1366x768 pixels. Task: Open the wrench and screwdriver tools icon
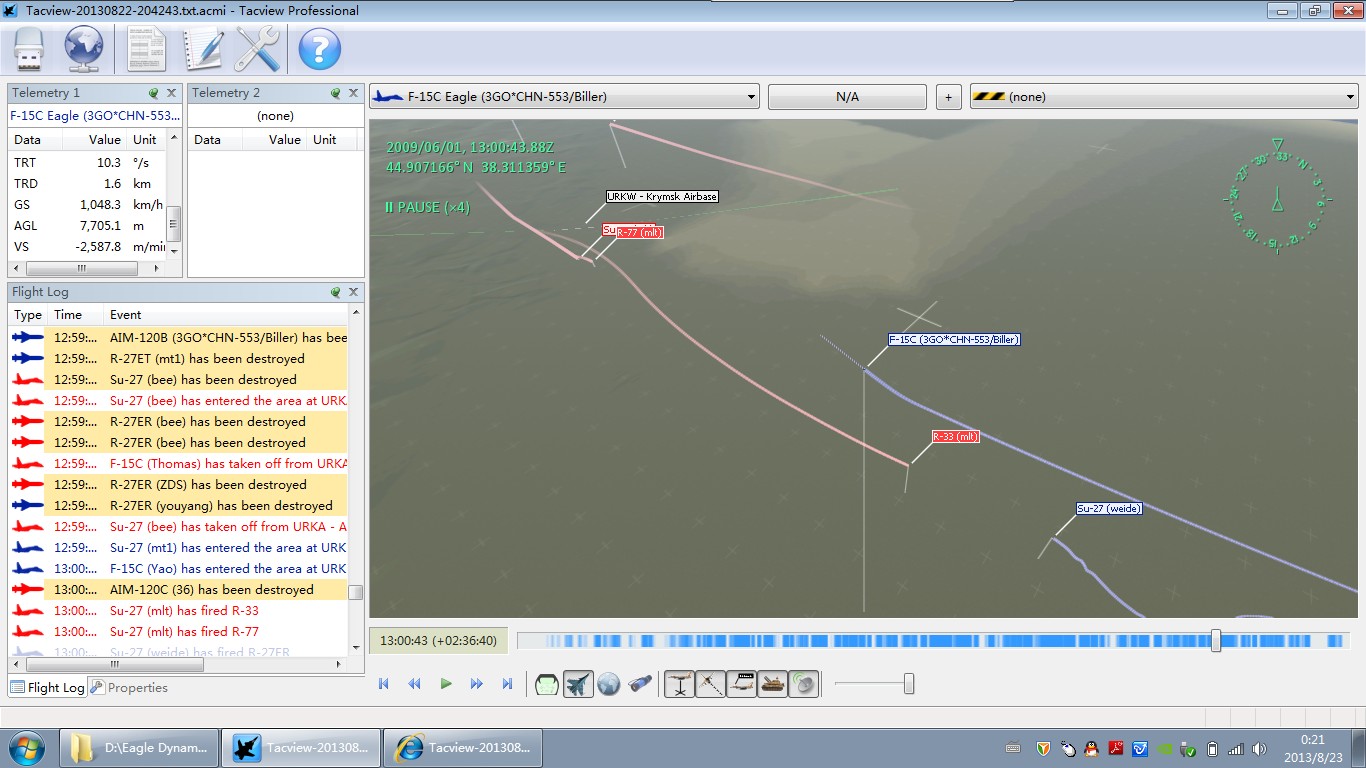[256, 49]
